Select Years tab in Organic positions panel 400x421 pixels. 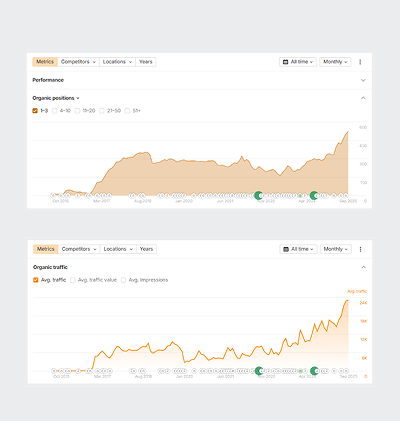click(146, 62)
